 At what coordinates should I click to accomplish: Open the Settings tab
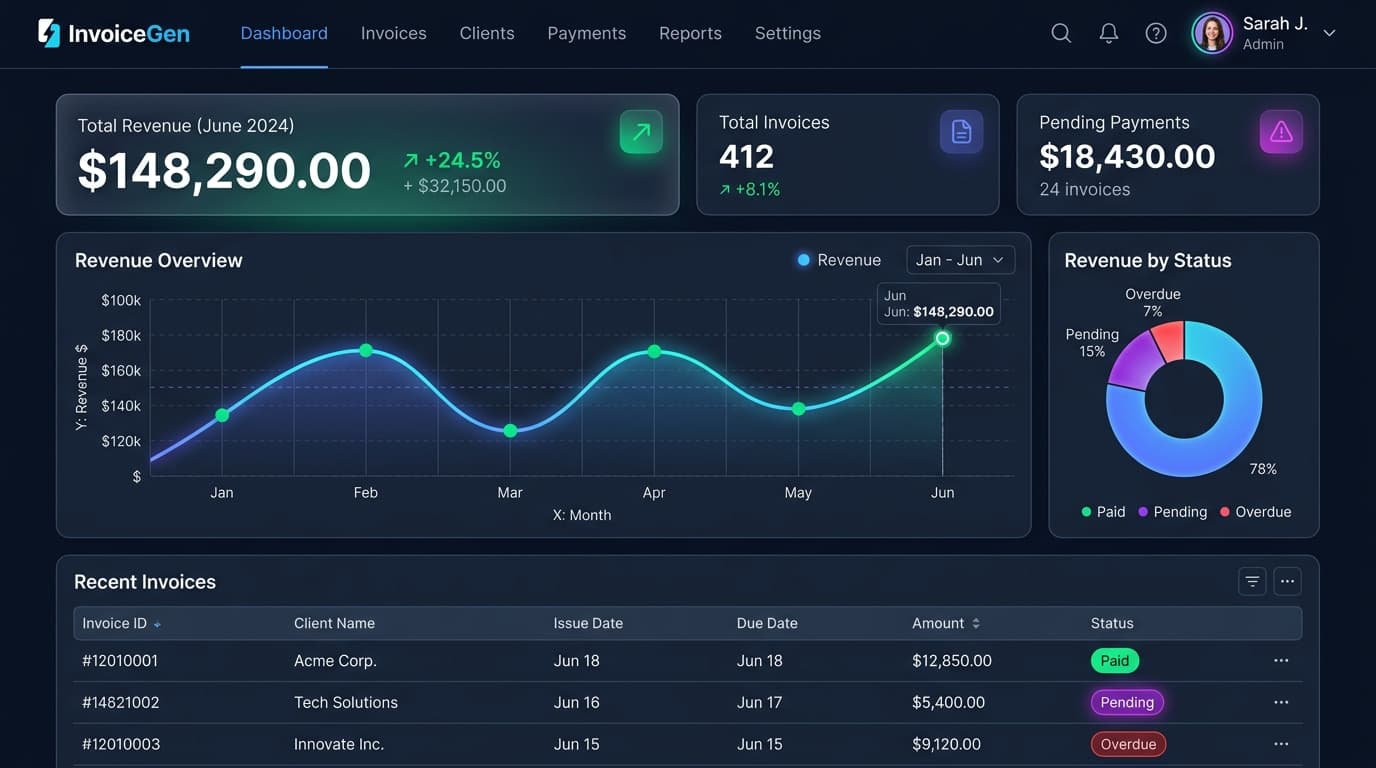[787, 33]
